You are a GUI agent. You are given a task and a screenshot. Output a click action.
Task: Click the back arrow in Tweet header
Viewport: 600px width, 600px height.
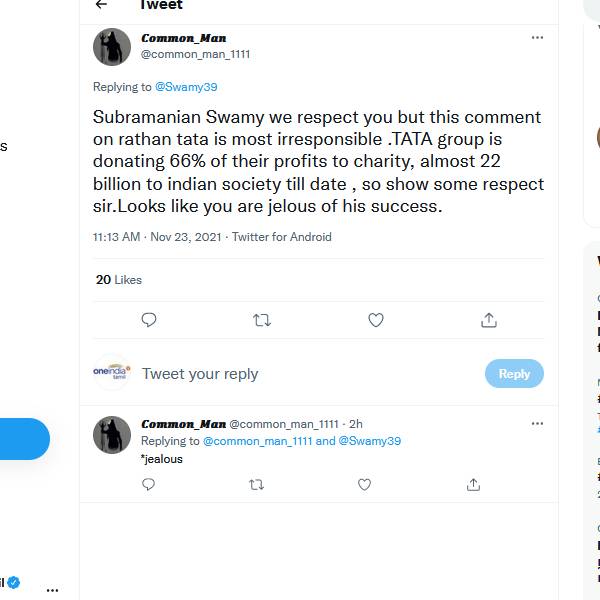coord(101,5)
